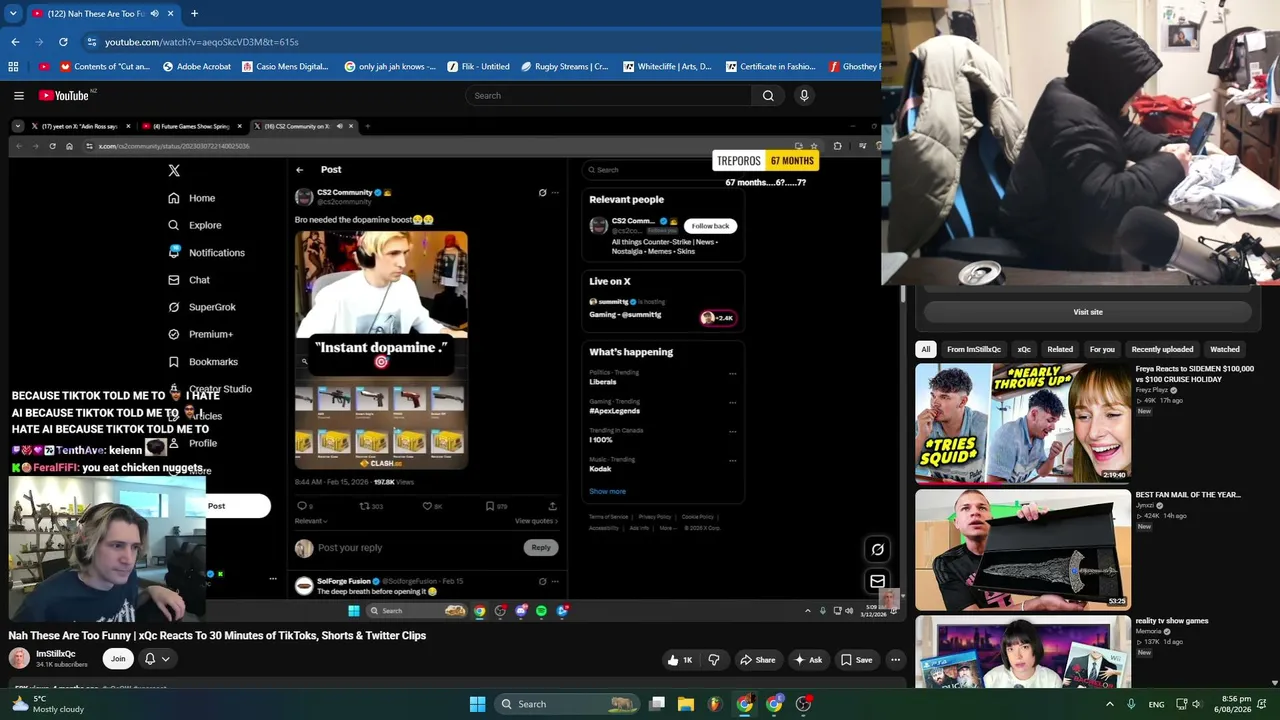Save the video to a playlist

tap(856, 660)
